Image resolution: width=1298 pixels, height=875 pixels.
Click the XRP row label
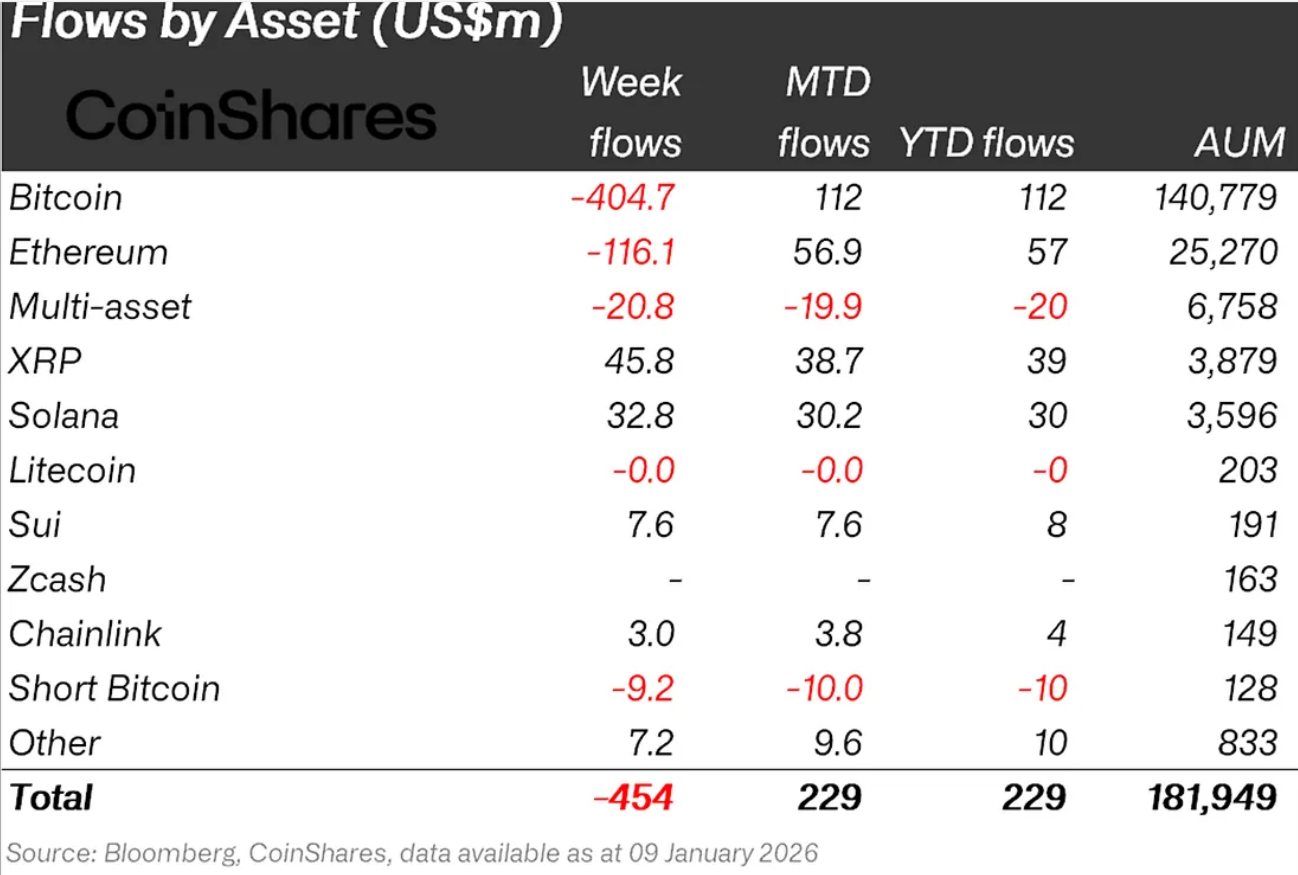point(45,360)
